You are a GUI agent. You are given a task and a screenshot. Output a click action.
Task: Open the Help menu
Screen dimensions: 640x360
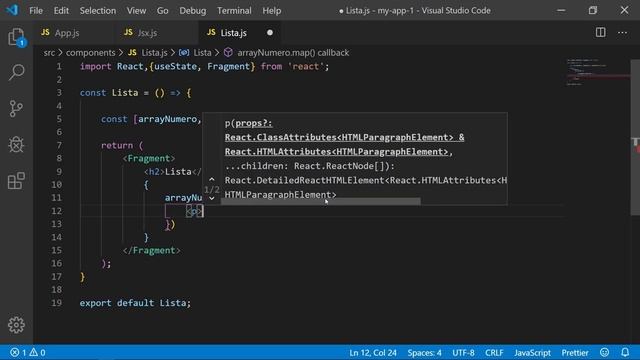271,11
